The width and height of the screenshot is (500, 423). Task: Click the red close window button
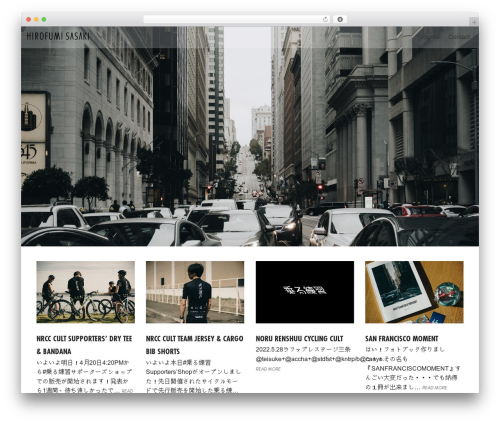[x=29, y=20]
